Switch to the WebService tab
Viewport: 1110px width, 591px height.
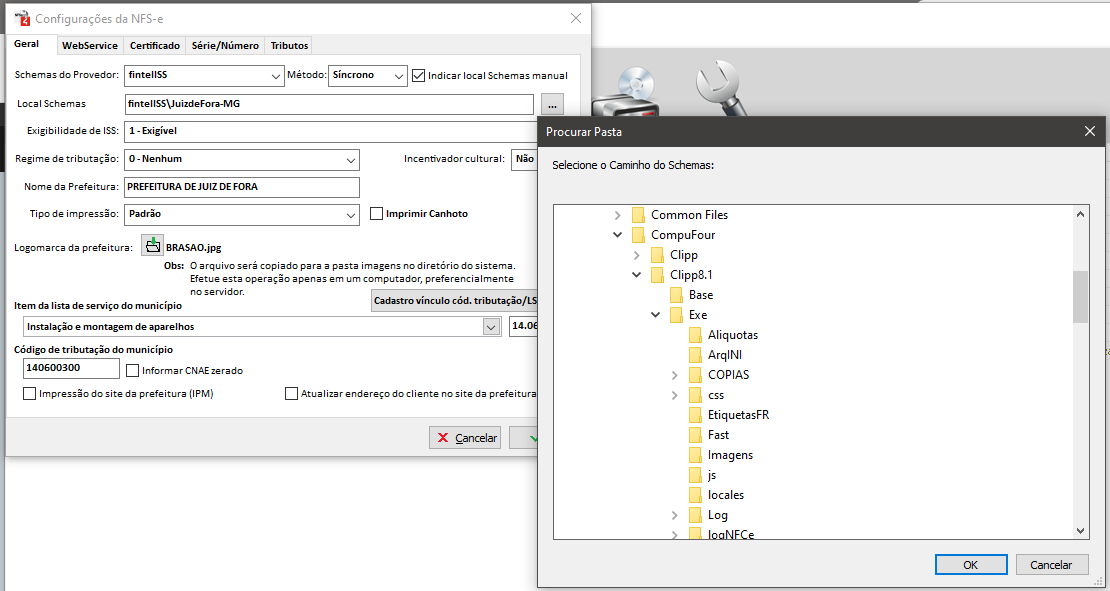(x=89, y=45)
